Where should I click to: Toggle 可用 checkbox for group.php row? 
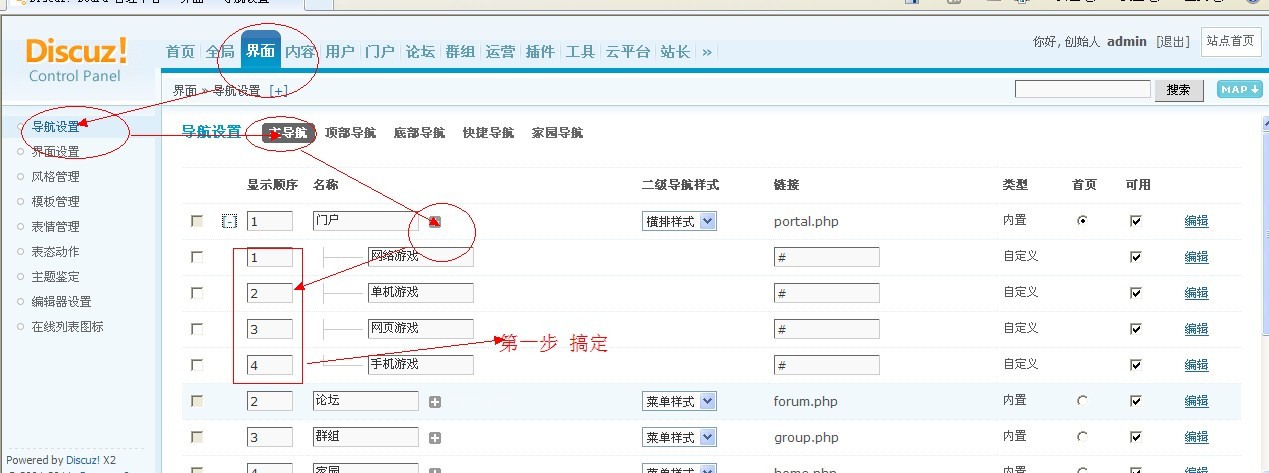pos(1135,437)
